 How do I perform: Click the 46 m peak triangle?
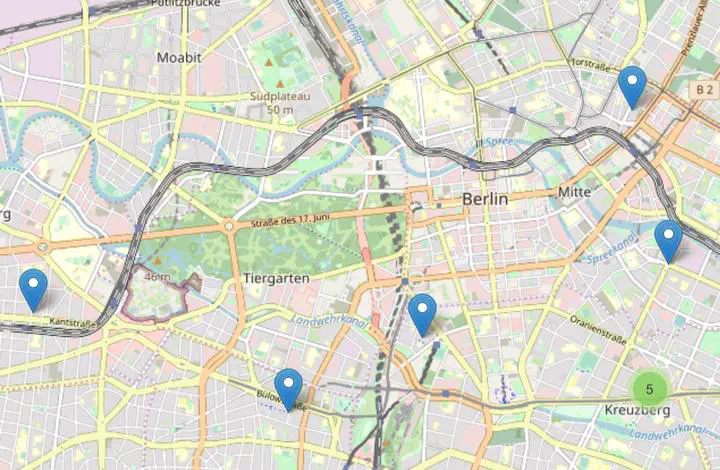(x=158, y=261)
